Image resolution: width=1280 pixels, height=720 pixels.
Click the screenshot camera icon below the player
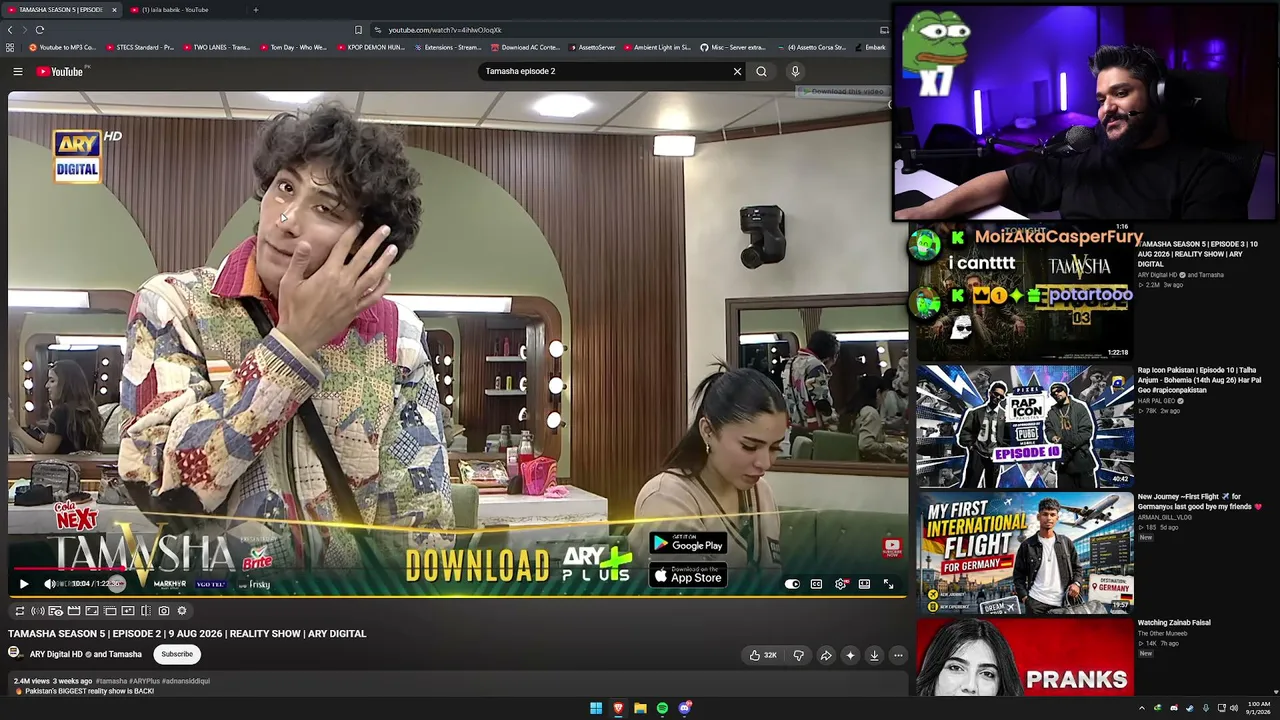click(x=164, y=611)
